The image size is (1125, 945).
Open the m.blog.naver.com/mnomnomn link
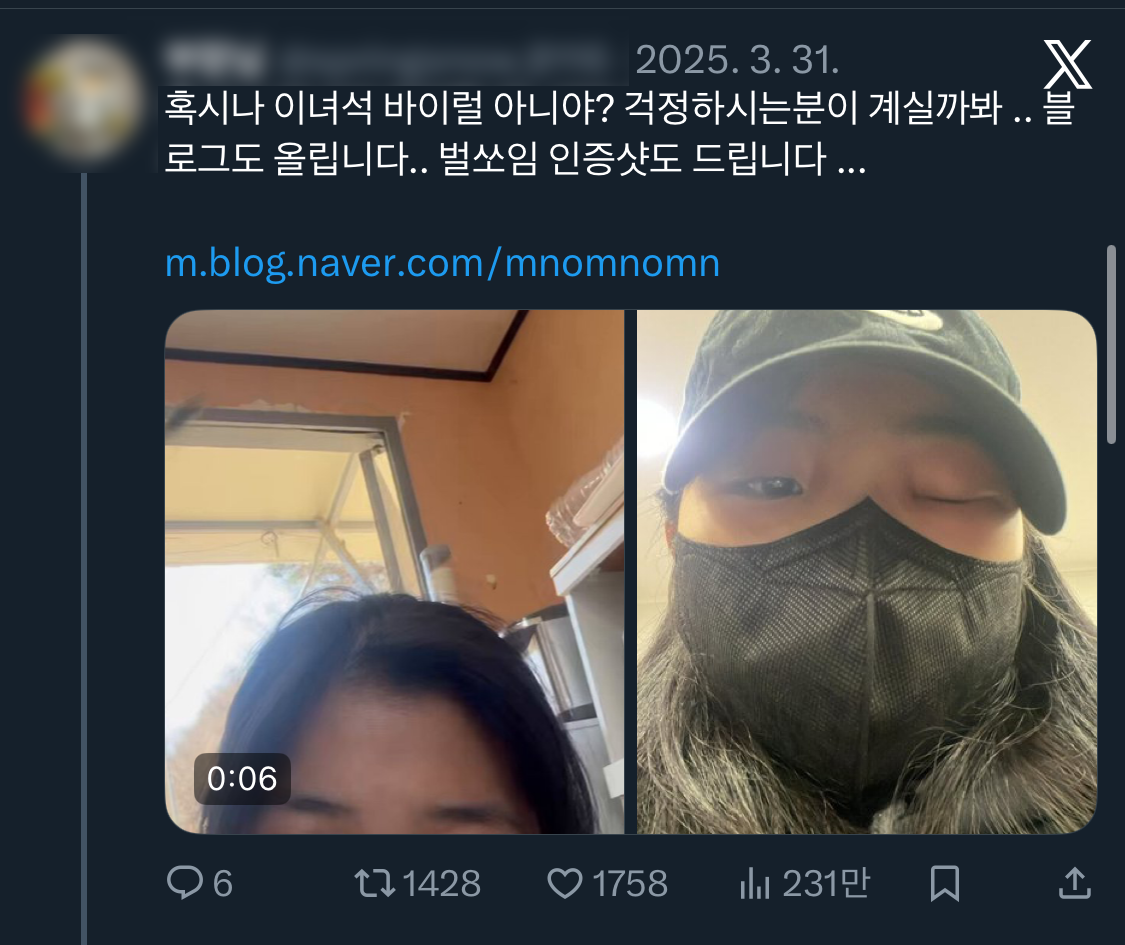pyautogui.click(x=442, y=263)
